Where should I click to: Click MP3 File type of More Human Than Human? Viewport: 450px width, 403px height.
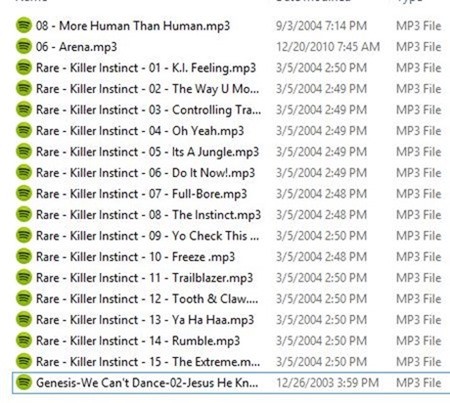pos(419,26)
